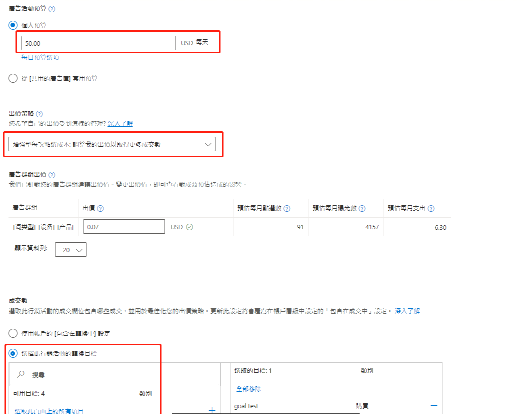
Task: Click the search magnifier icon in the goals list
Action: tap(21, 374)
